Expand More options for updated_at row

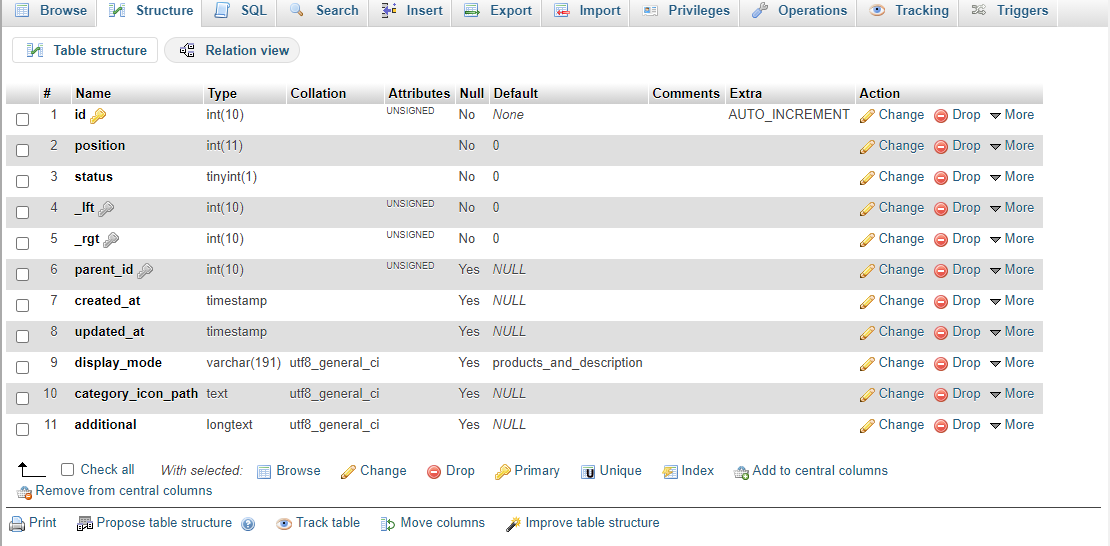[1012, 332]
